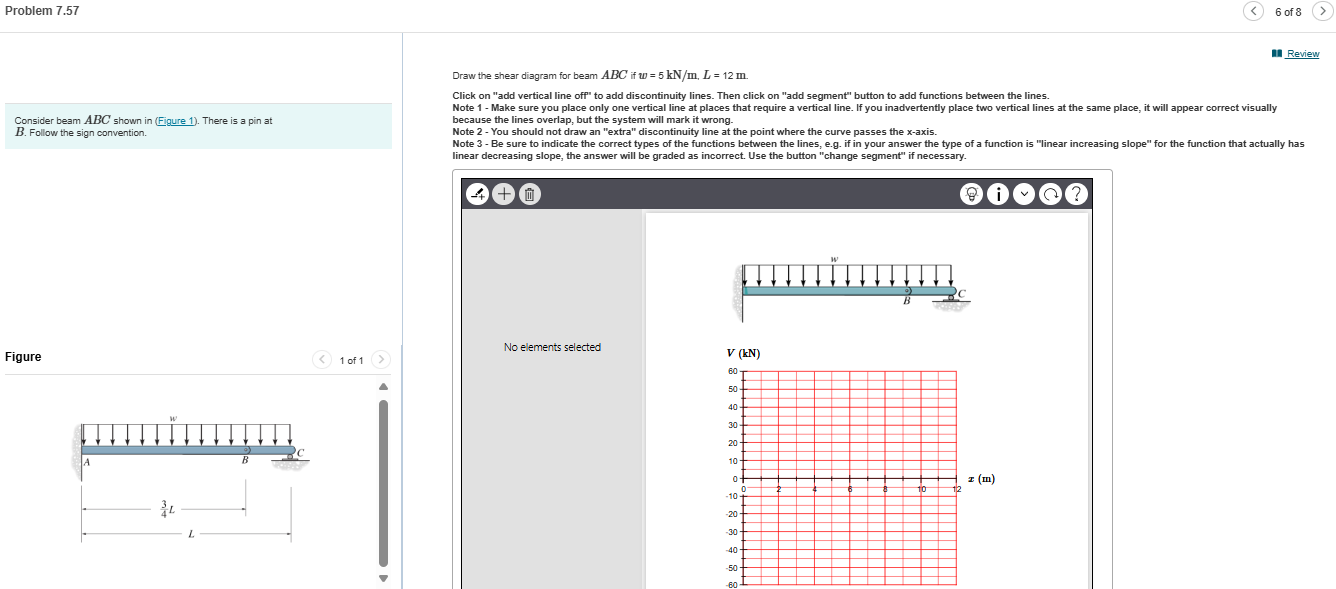Click the add segment plus icon
The width and height of the screenshot is (1336, 589).
coord(503,193)
